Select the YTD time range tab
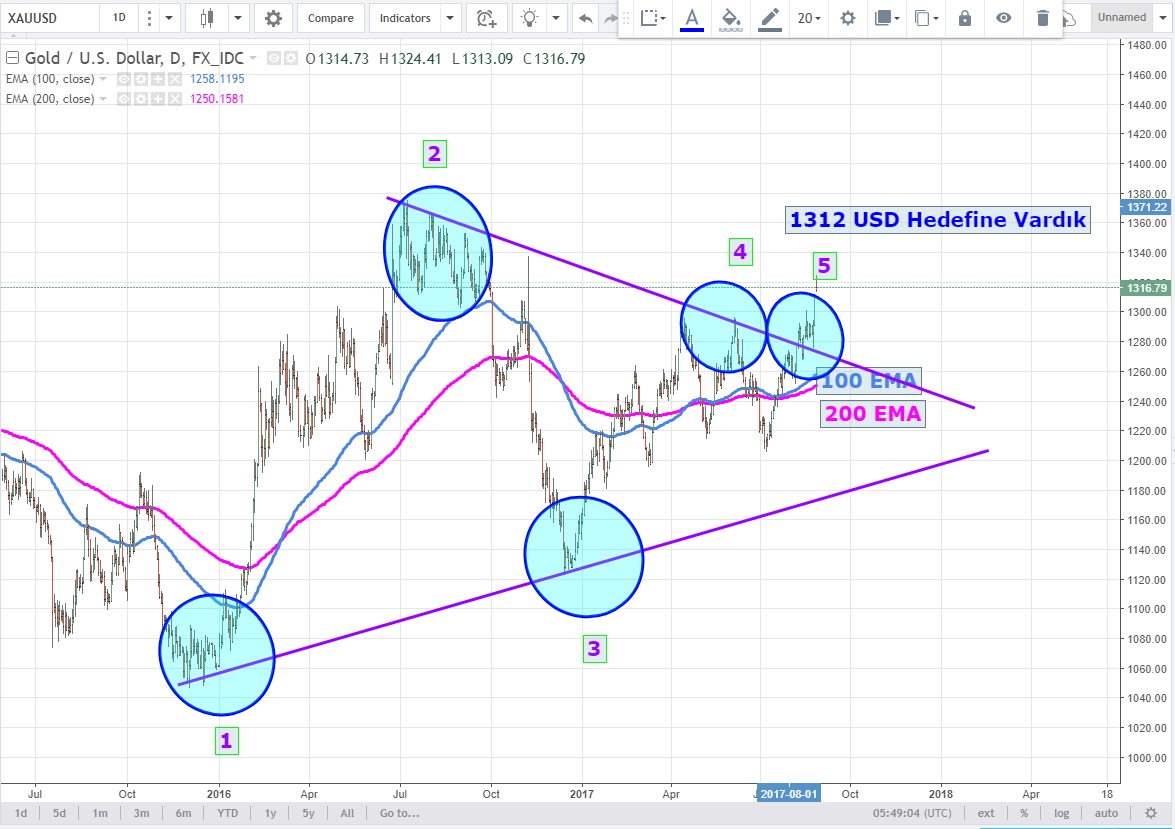1175x829 pixels. tap(228, 813)
